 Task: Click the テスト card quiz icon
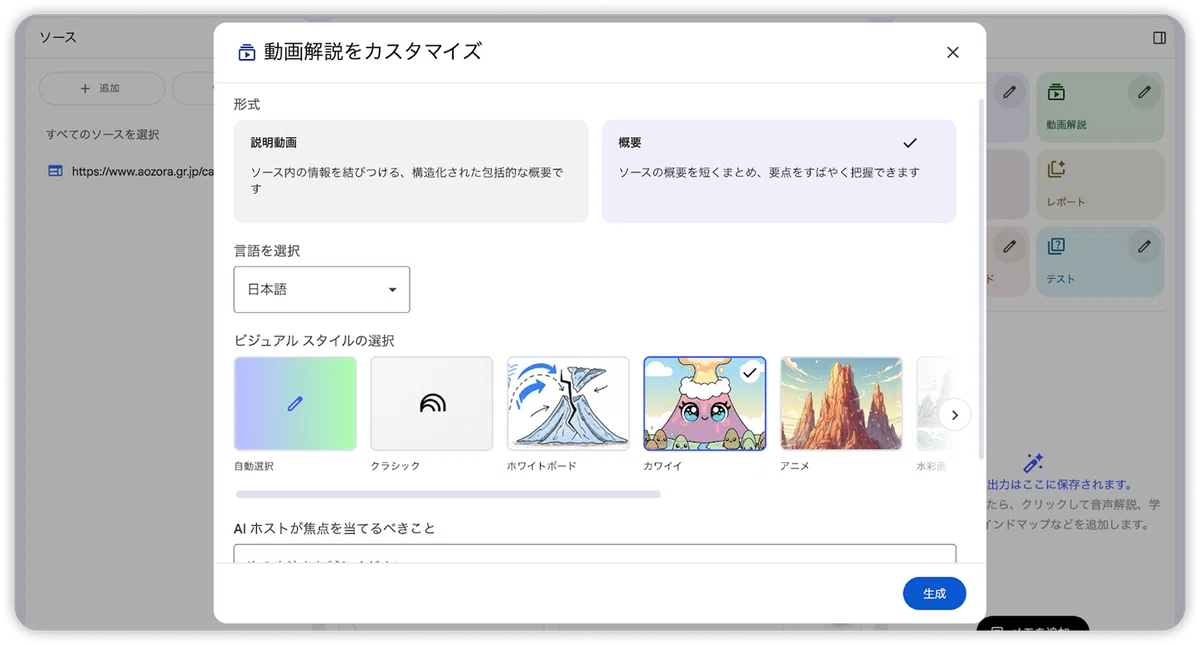pyautogui.click(x=1056, y=246)
